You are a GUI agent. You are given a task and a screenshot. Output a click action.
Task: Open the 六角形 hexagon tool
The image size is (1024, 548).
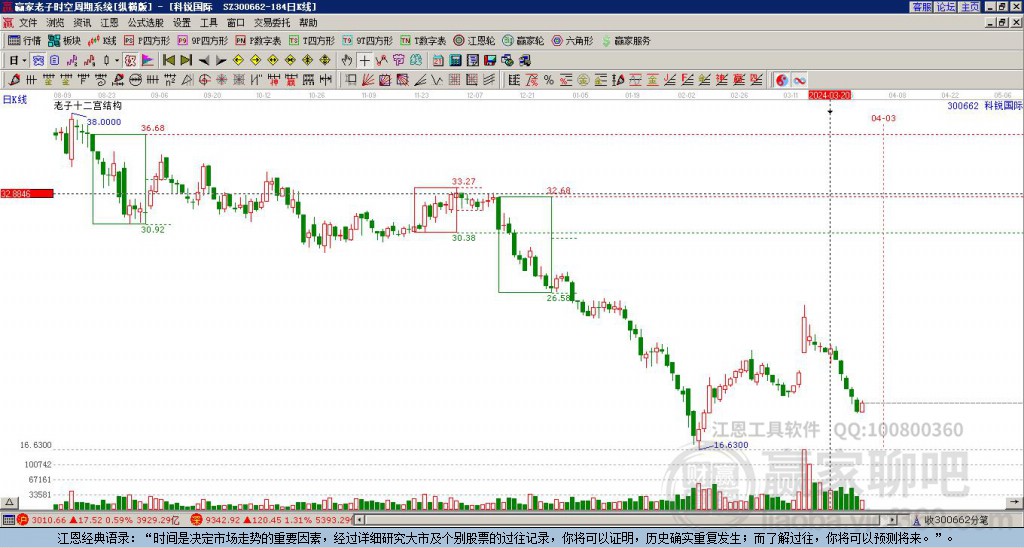coord(573,40)
